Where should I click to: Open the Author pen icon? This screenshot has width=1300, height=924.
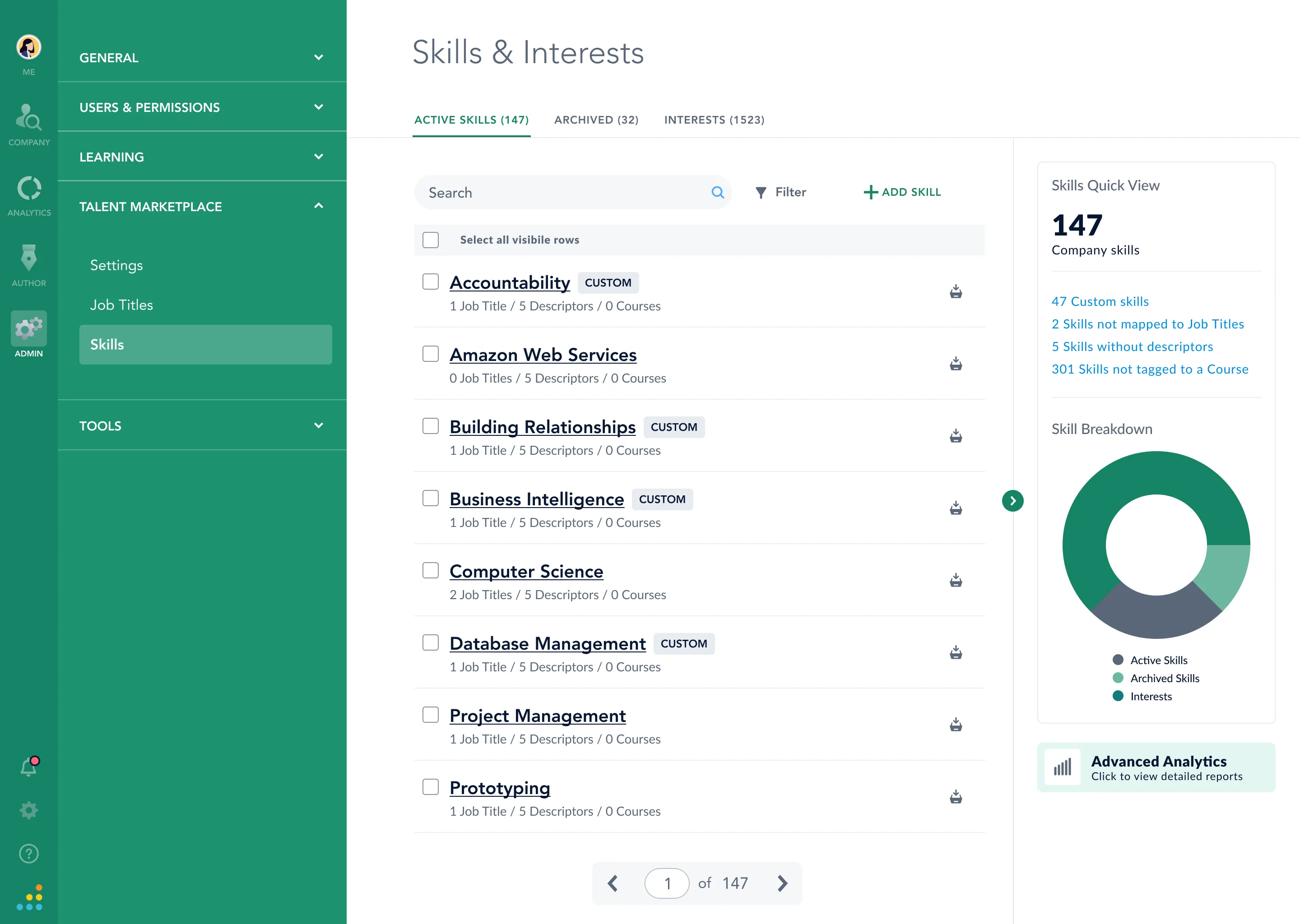pyautogui.click(x=28, y=258)
